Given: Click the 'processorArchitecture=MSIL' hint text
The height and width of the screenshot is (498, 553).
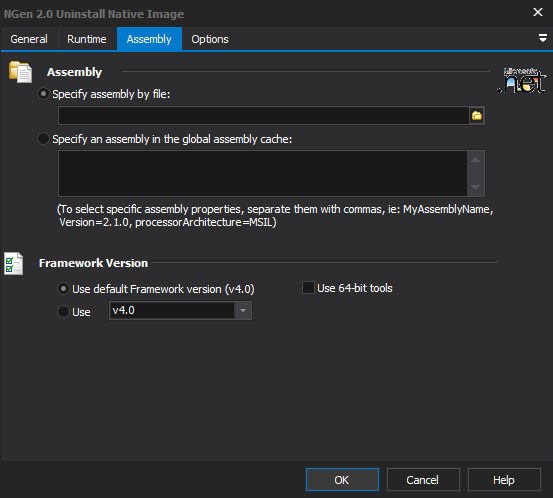Looking at the screenshot, I should click(x=206, y=222).
